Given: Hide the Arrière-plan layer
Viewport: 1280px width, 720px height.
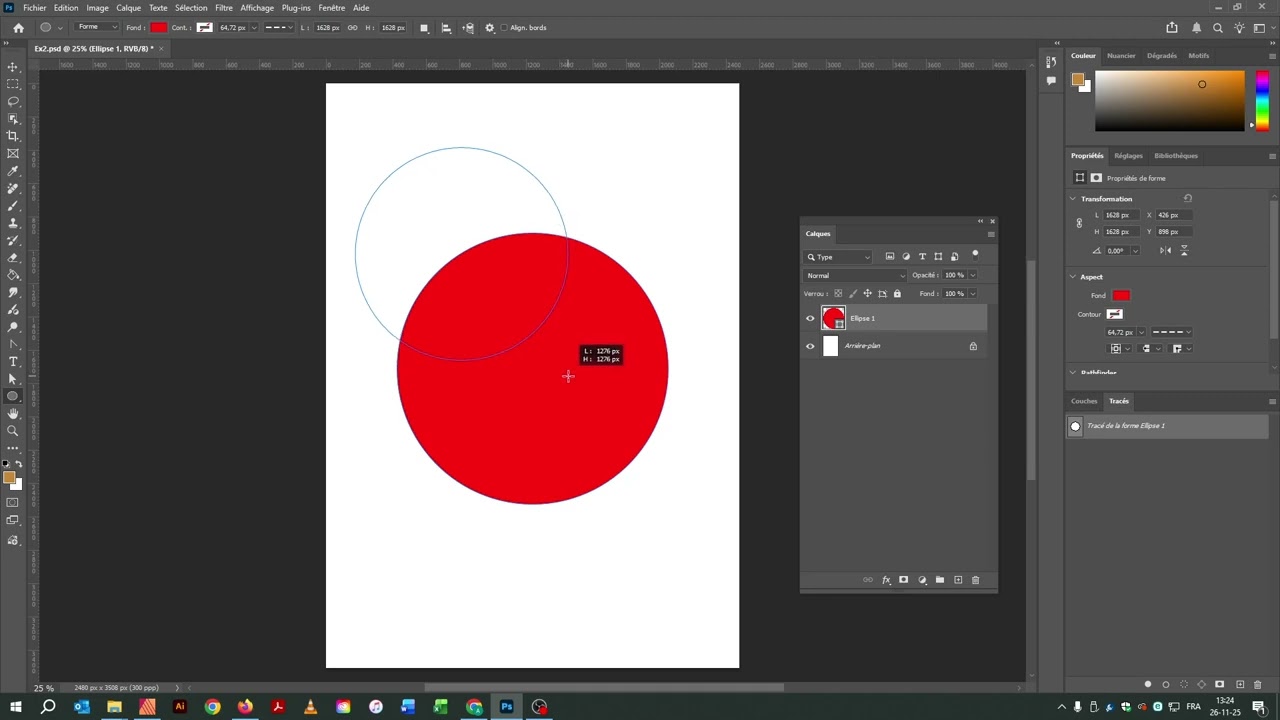Looking at the screenshot, I should click(x=810, y=346).
